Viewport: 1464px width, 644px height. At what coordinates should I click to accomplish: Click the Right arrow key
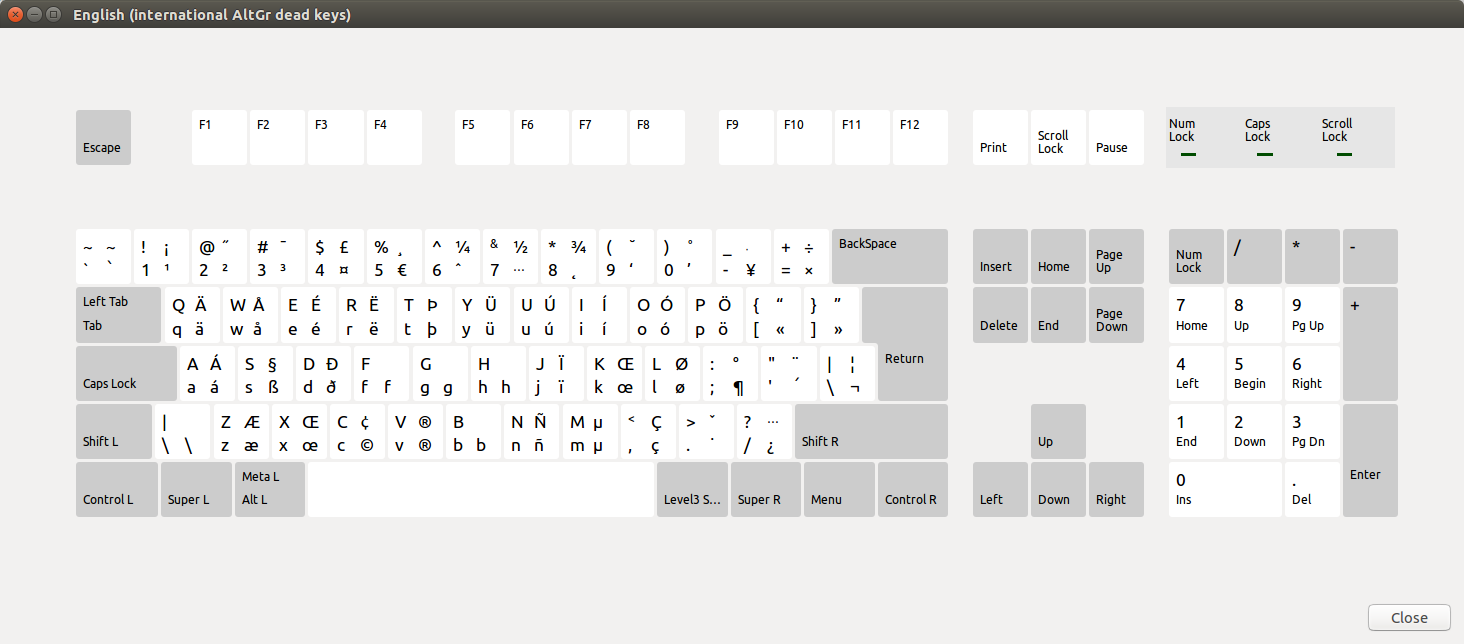pyautogui.click(x=1116, y=489)
